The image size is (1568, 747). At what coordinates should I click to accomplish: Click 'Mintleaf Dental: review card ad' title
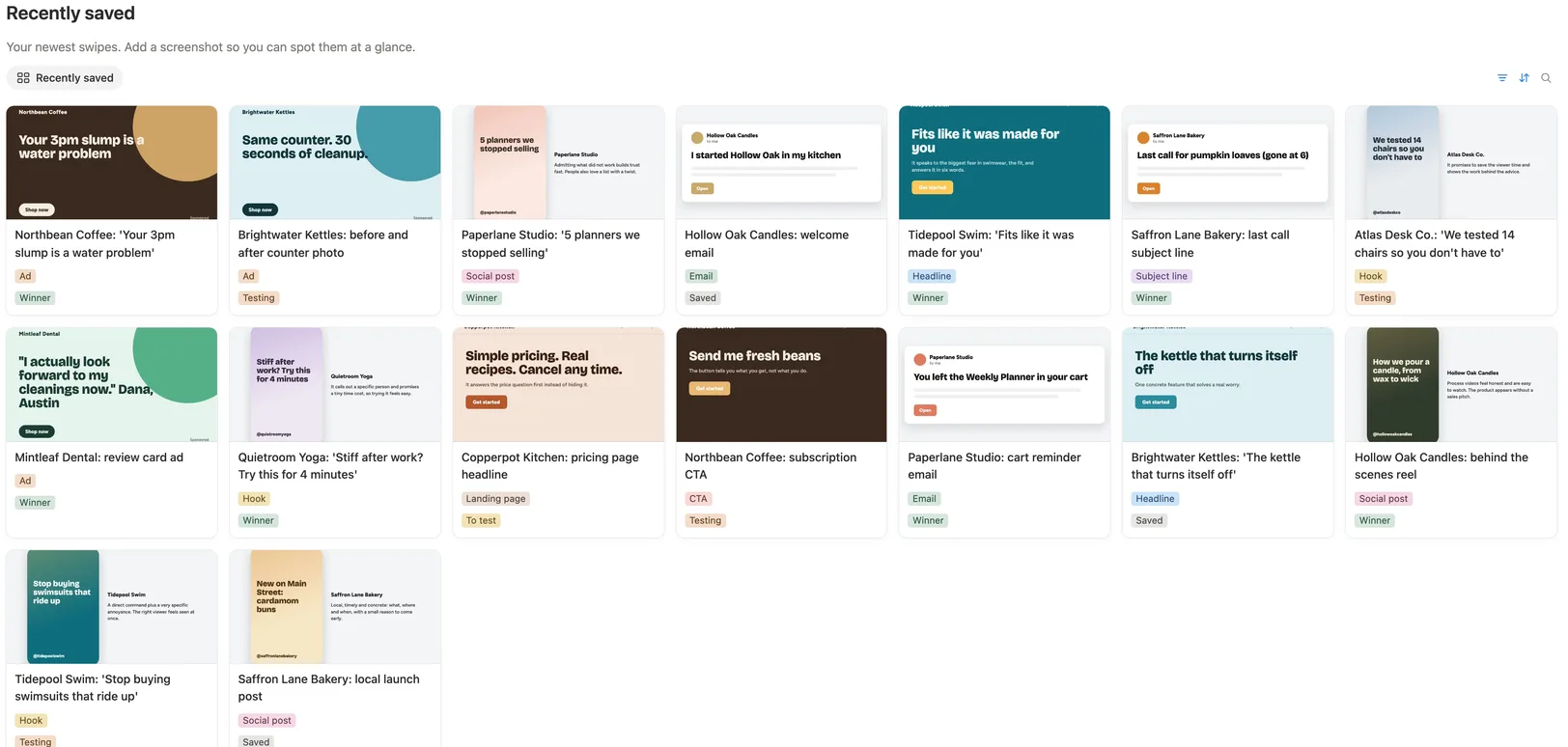(x=98, y=457)
